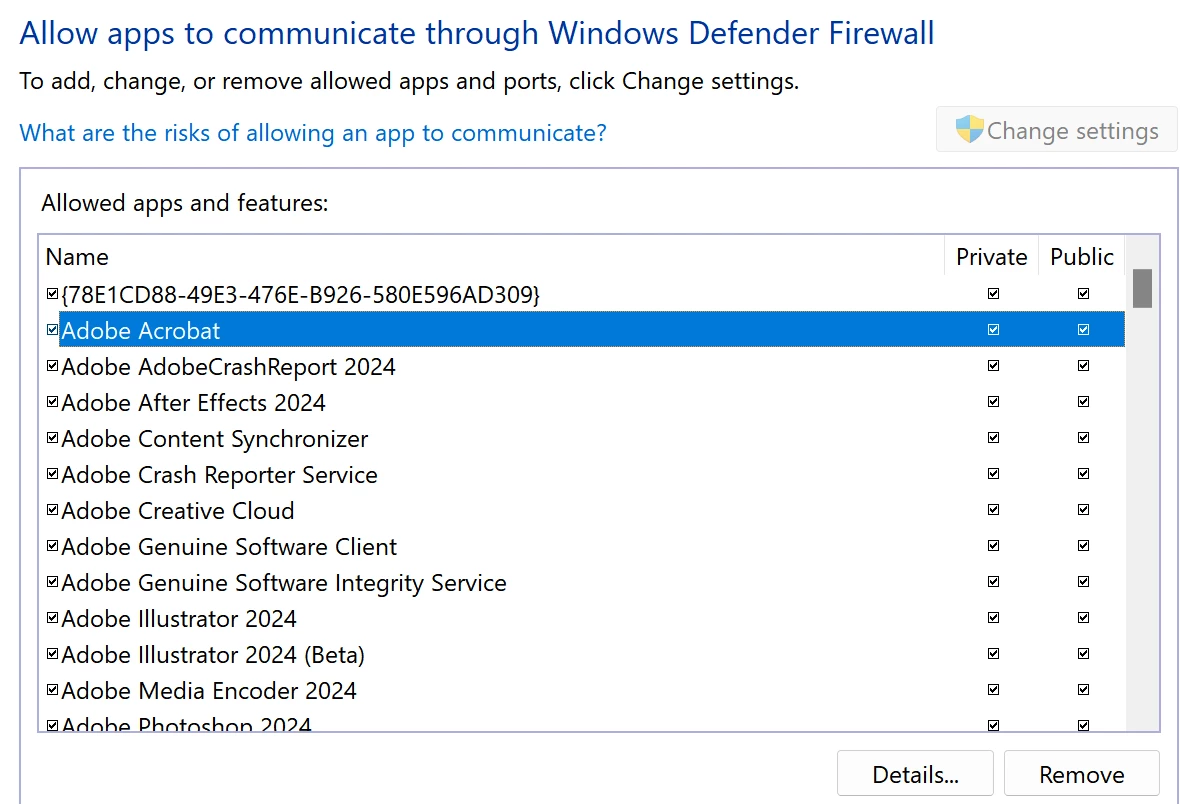Toggle Public checkbox for Genuine Software Integrity Service
Image resolution: width=1180 pixels, height=804 pixels.
click(x=1084, y=582)
